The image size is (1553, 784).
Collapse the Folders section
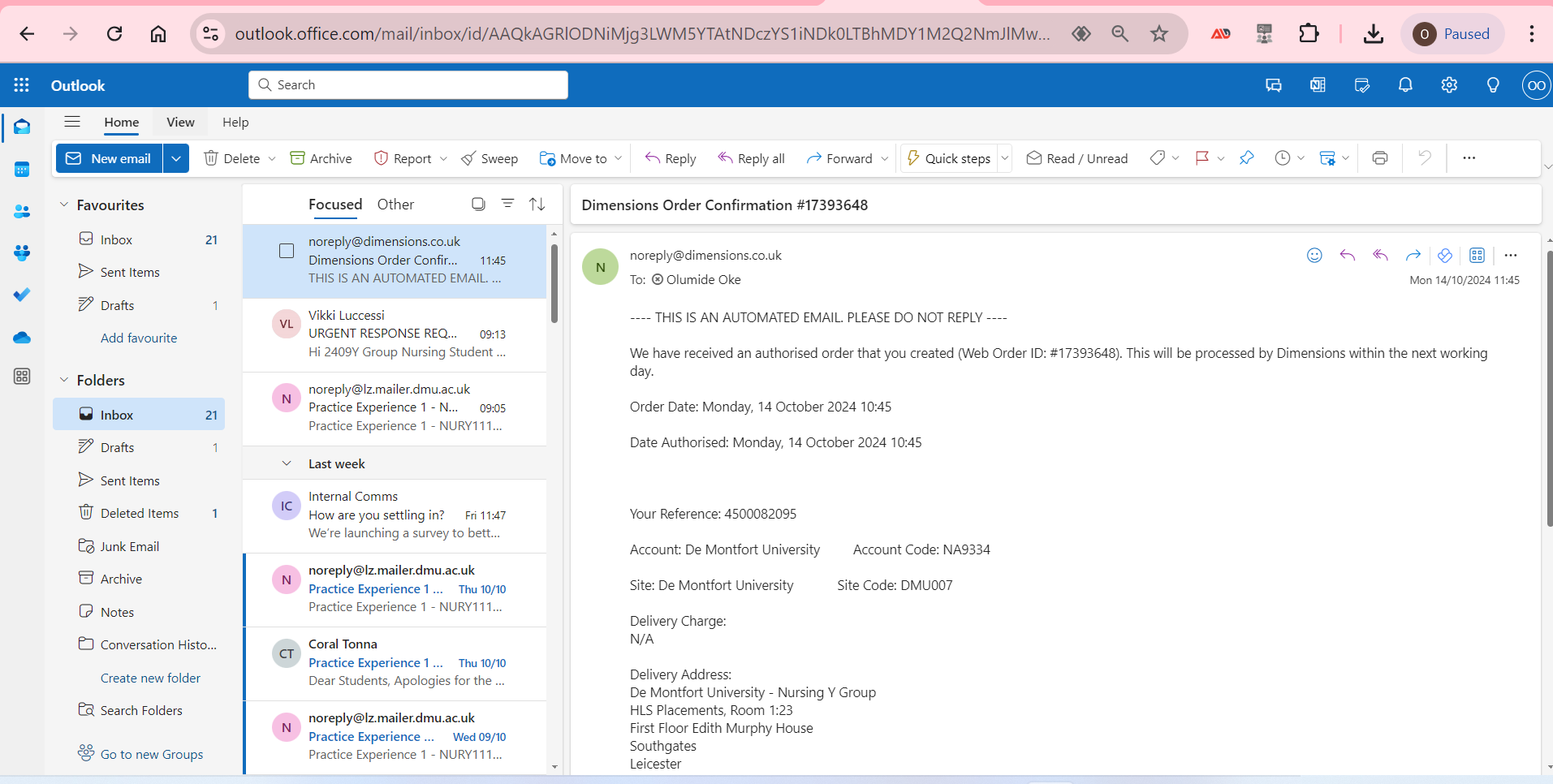(x=64, y=380)
